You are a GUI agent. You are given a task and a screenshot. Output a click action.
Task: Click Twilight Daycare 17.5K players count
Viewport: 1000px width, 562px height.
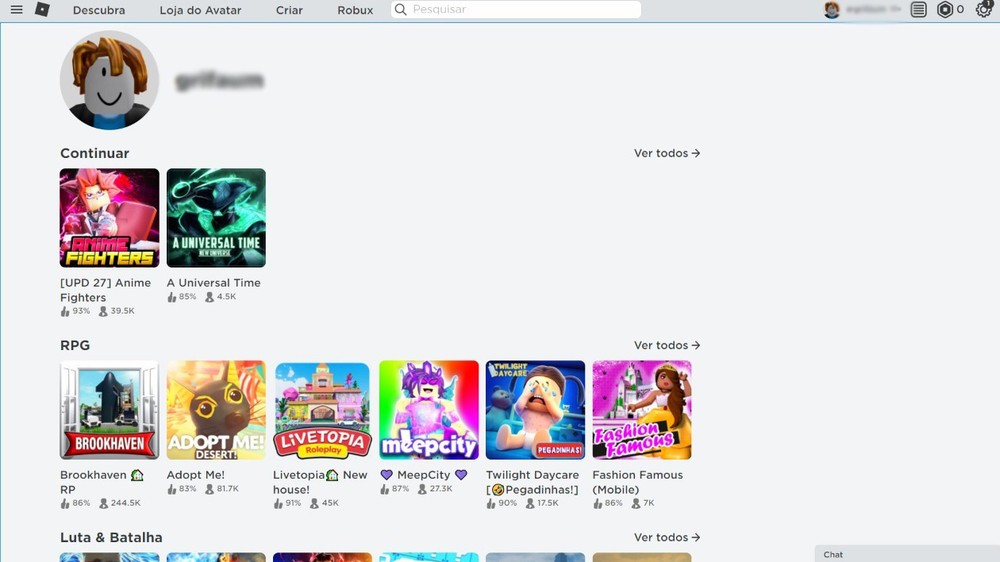542,503
